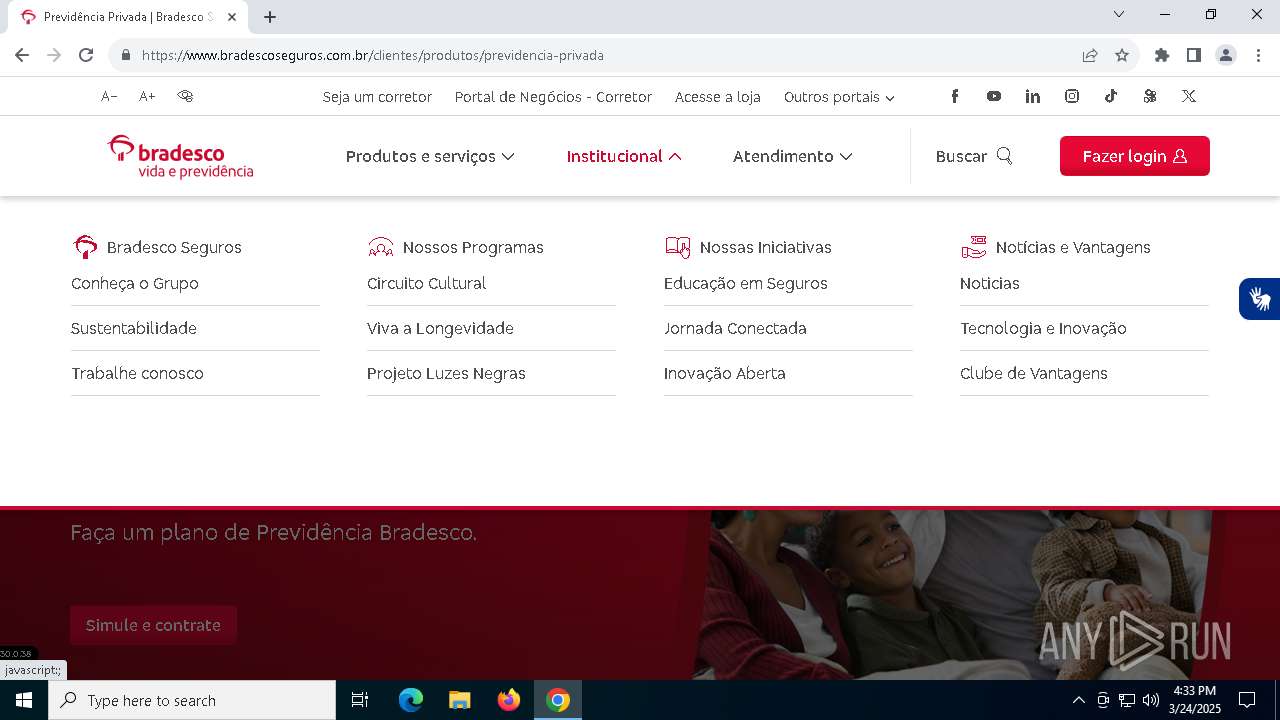View site information lock icon

(x=125, y=55)
